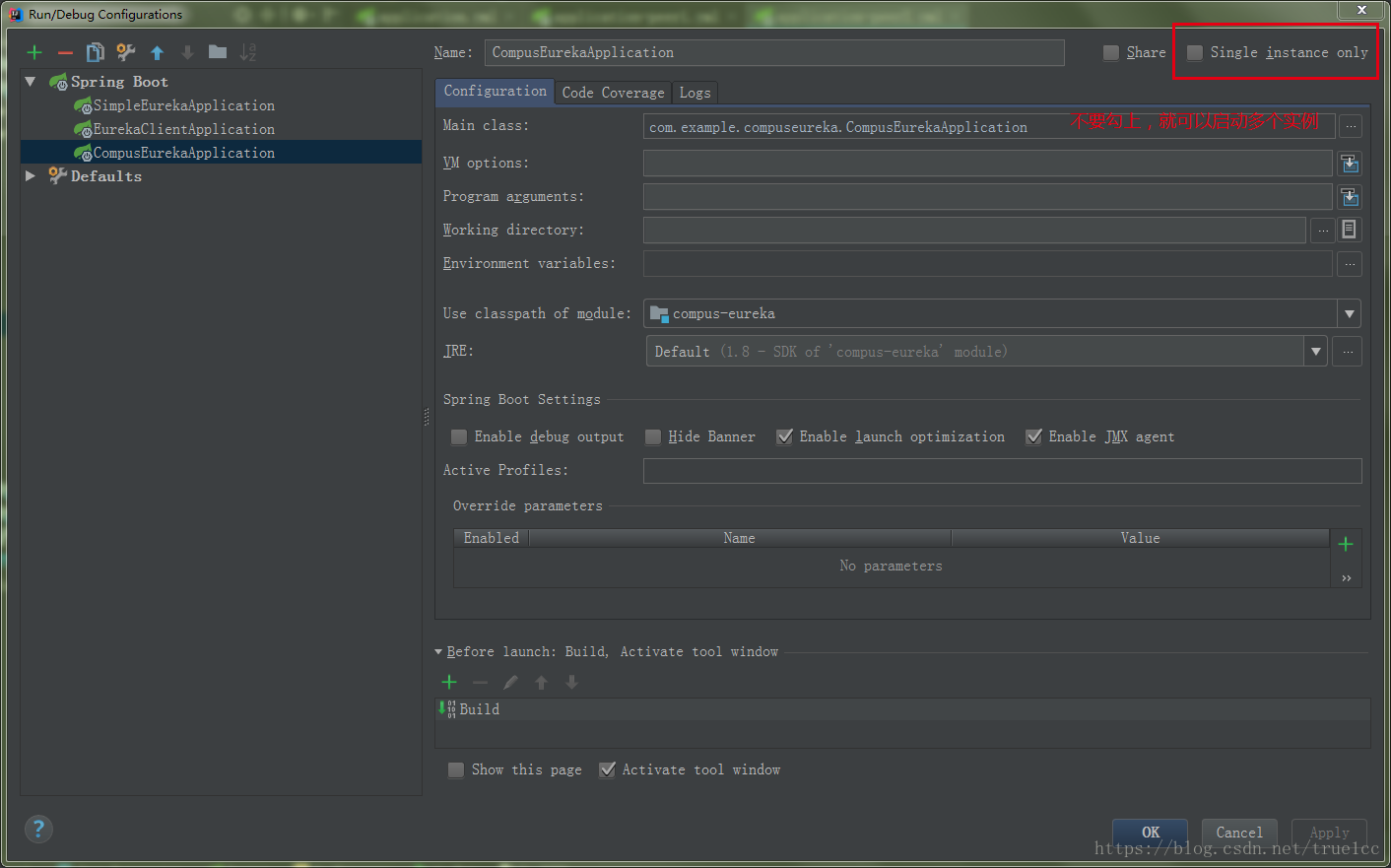
Task: Expand Program arguments editor
Action: 1350,196
